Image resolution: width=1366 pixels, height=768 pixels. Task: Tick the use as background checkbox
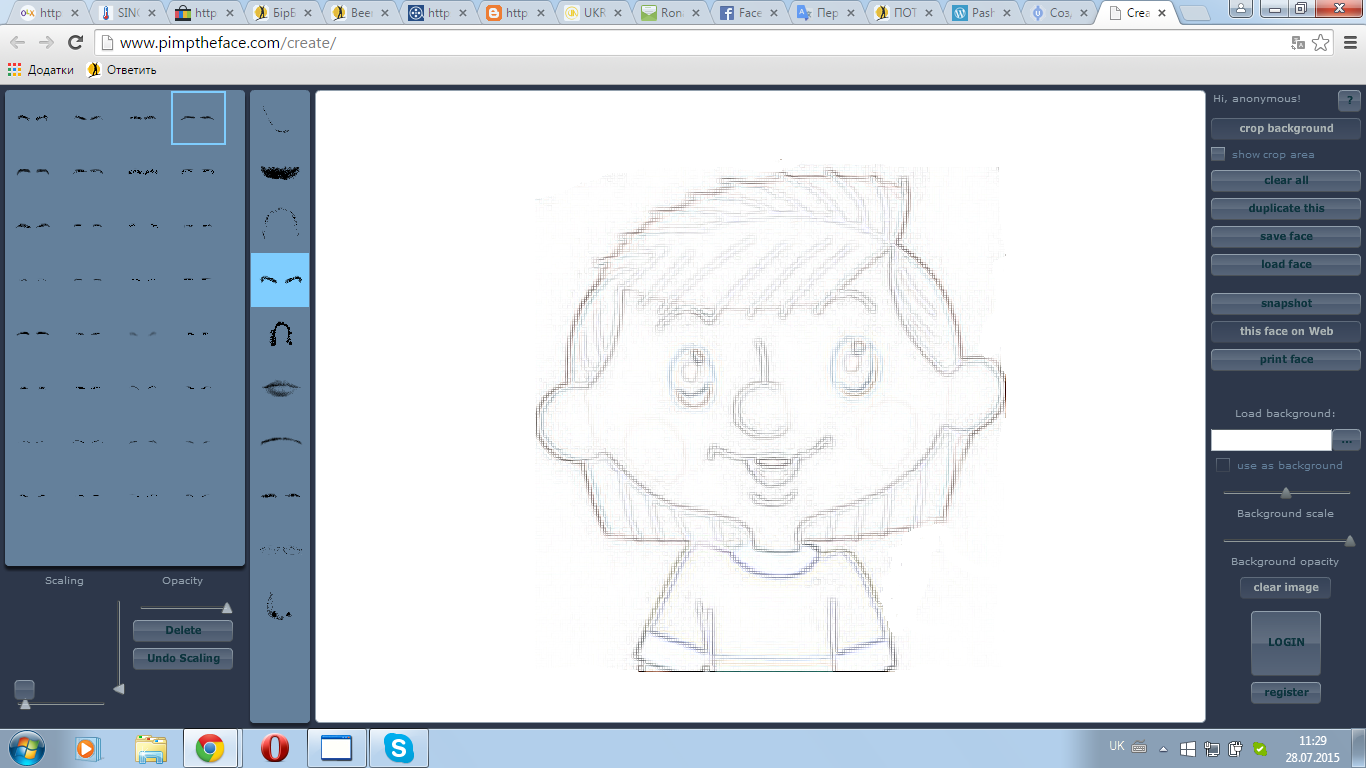[1223, 465]
